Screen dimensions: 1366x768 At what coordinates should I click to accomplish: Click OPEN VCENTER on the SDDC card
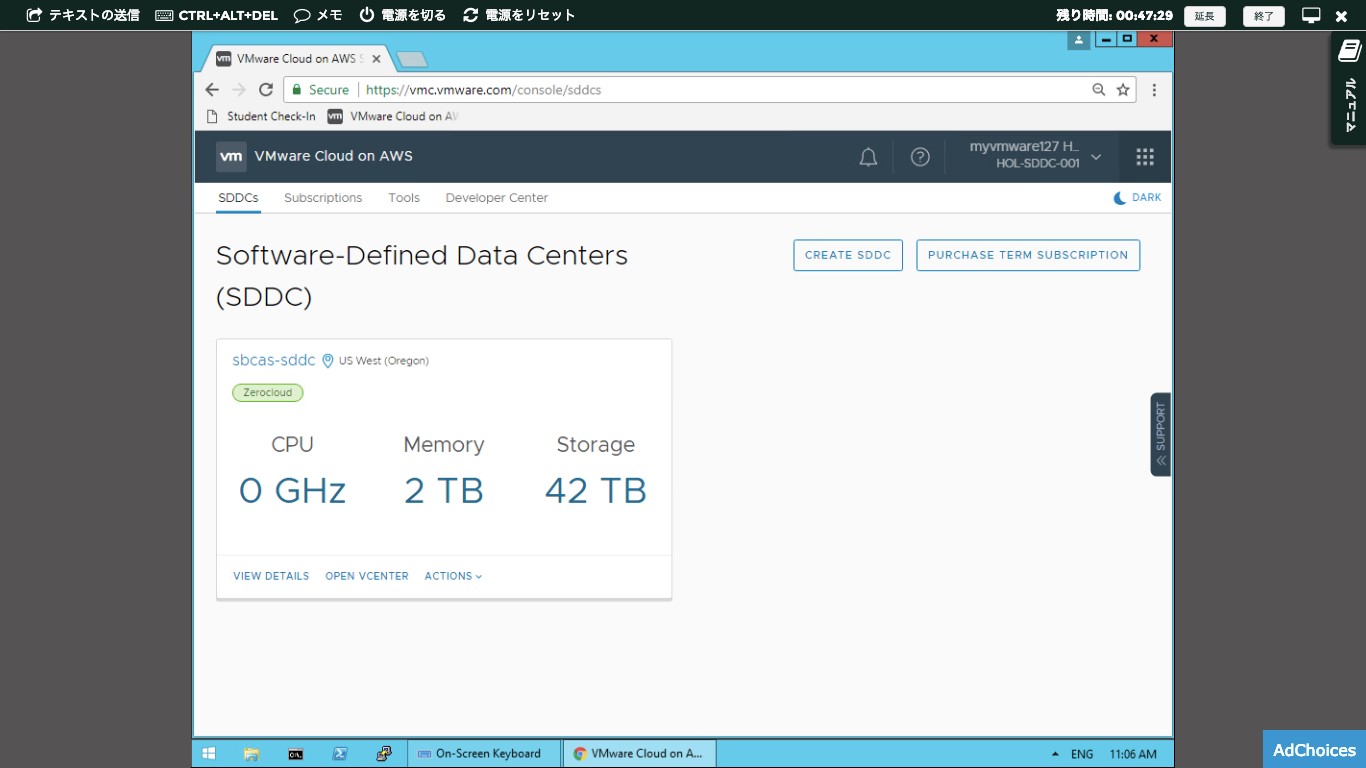(x=367, y=576)
